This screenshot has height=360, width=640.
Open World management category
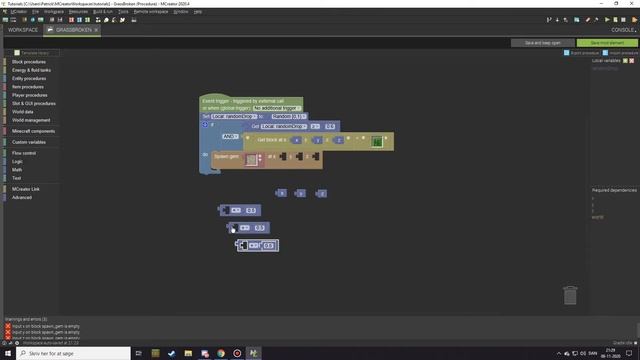pyautogui.click(x=31, y=120)
